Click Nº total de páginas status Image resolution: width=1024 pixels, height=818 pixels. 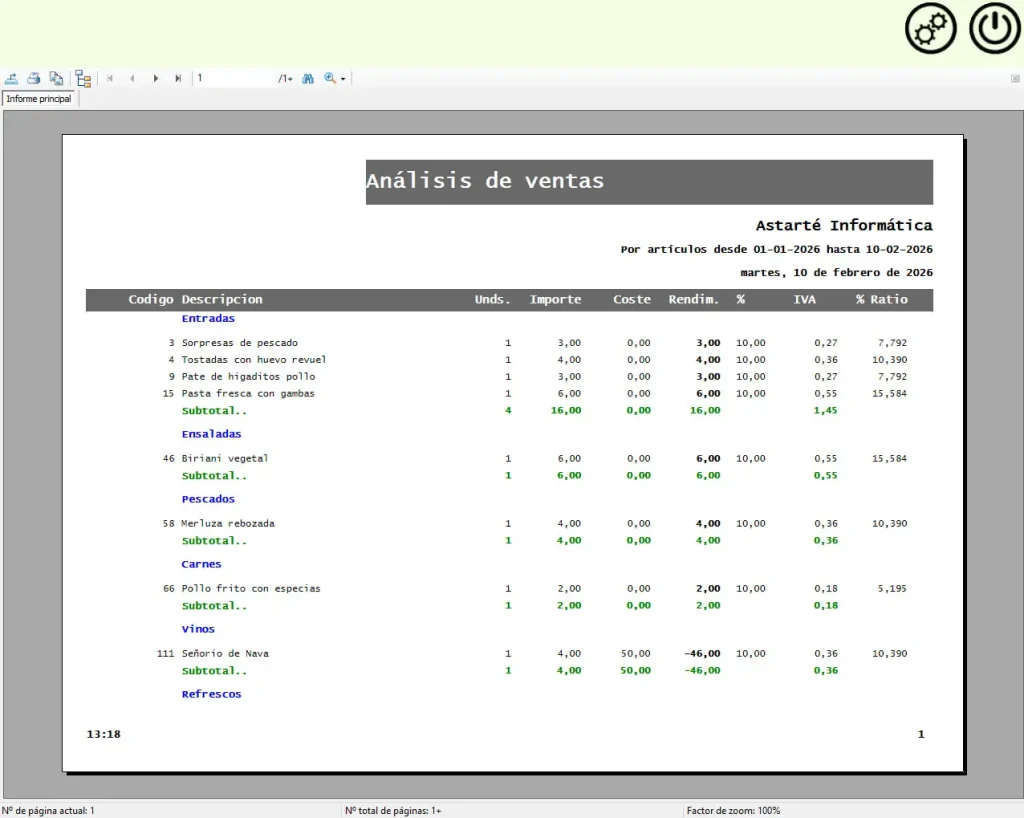(x=393, y=811)
